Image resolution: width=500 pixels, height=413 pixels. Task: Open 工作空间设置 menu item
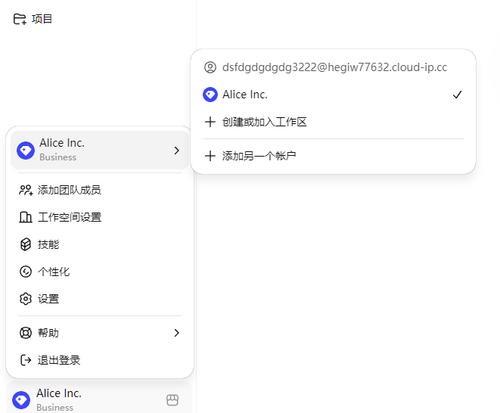pos(100,217)
